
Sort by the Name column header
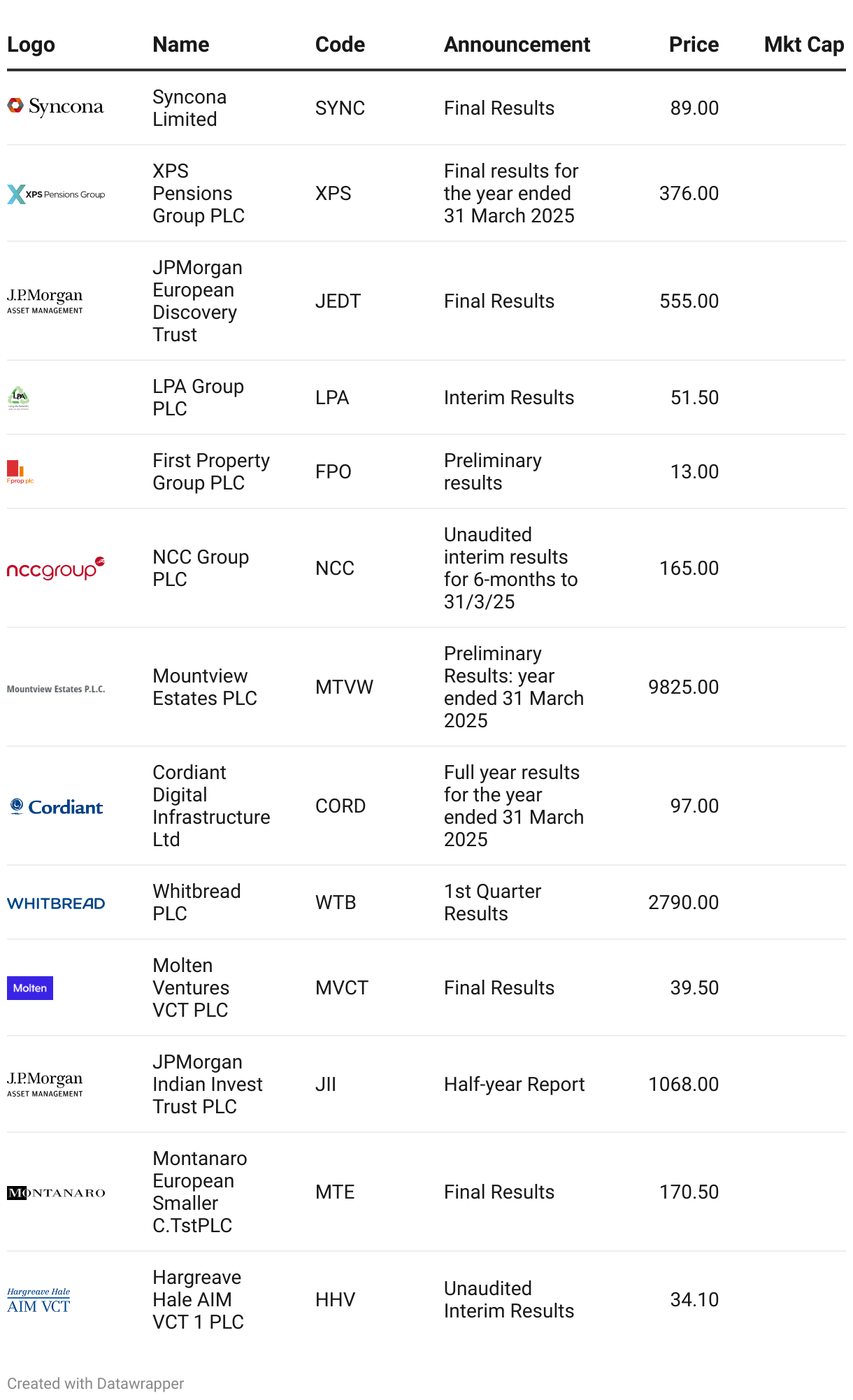coord(181,45)
